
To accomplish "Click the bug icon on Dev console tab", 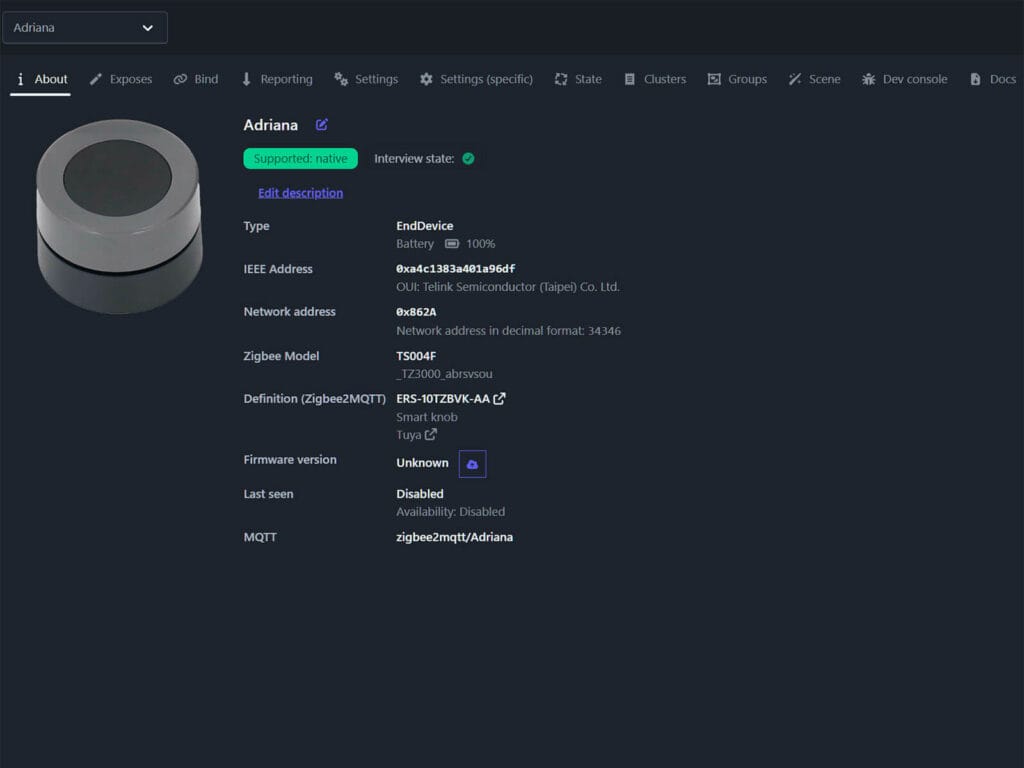I will [869, 79].
